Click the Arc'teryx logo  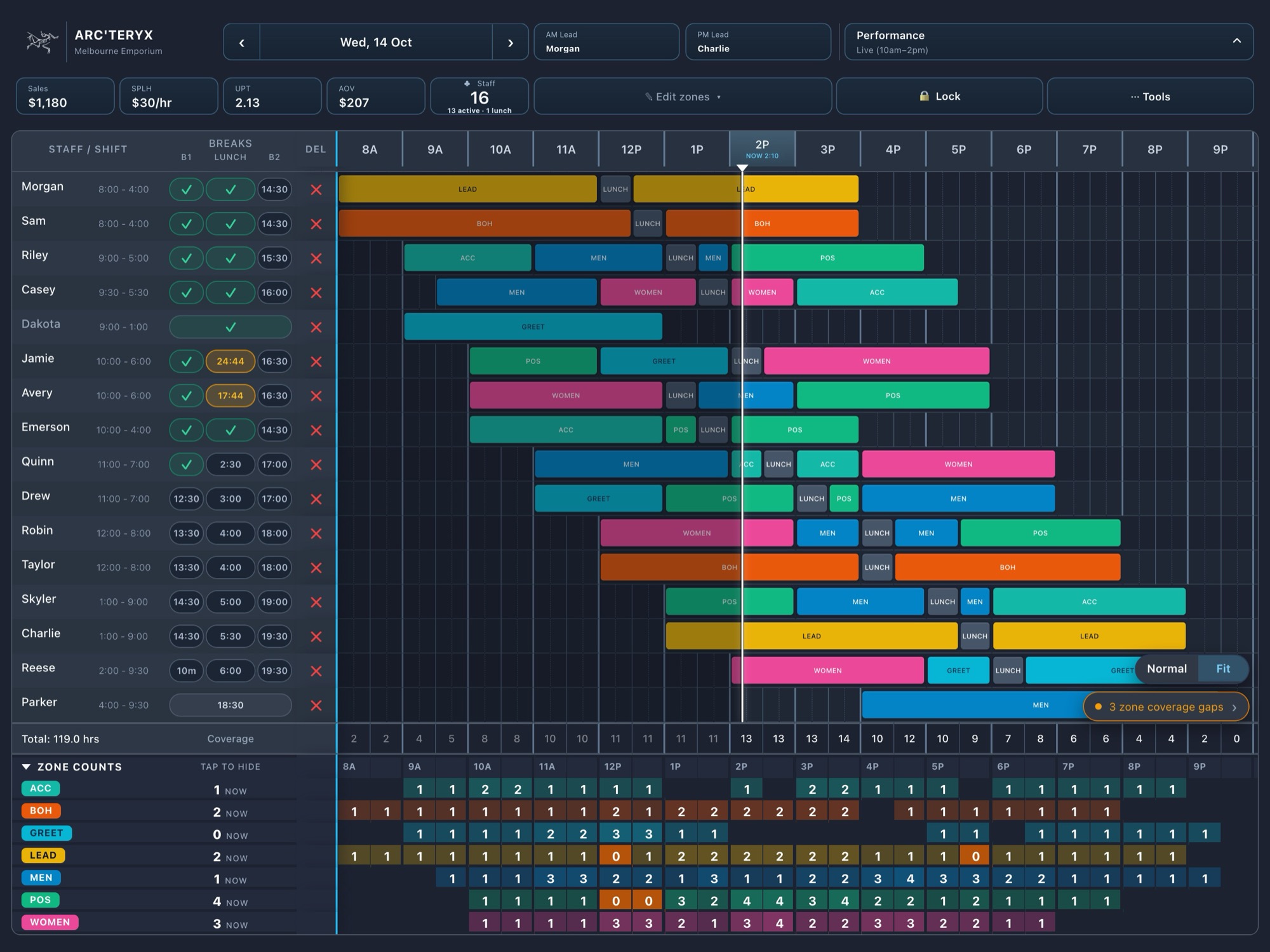[x=42, y=42]
